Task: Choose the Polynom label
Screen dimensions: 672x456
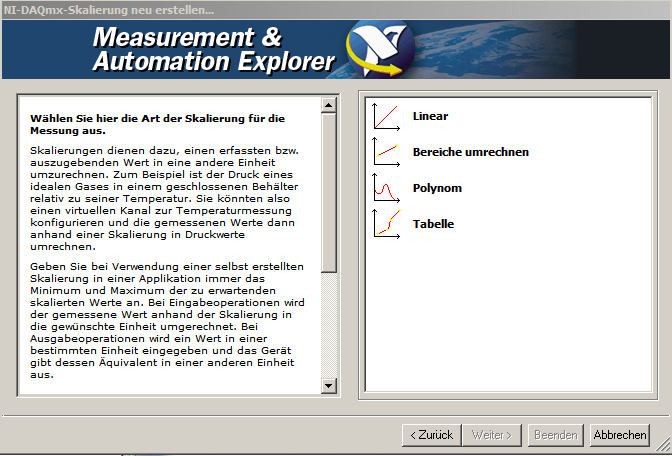Action: [x=437, y=188]
